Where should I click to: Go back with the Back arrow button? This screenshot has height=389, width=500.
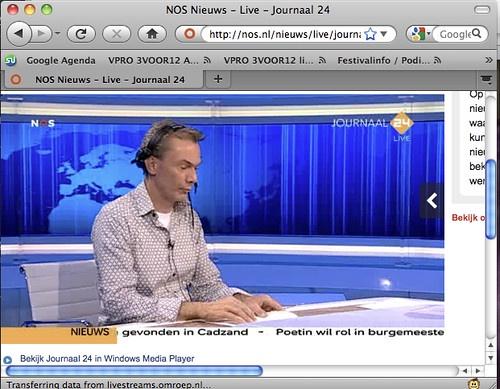tap(19, 33)
